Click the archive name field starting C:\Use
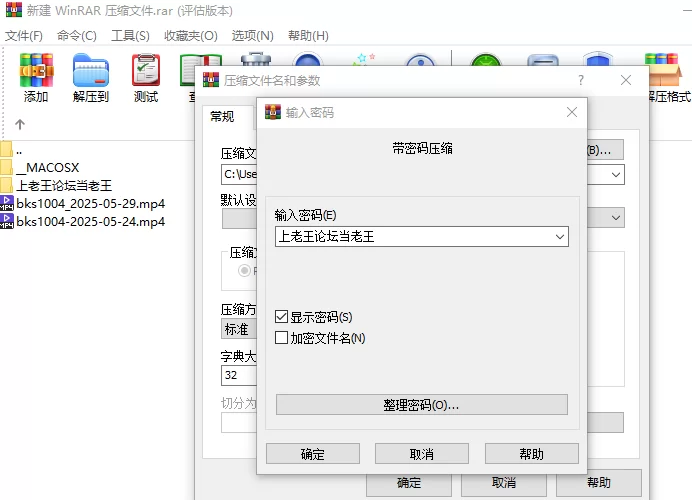The image size is (692, 500). (239, 175)
